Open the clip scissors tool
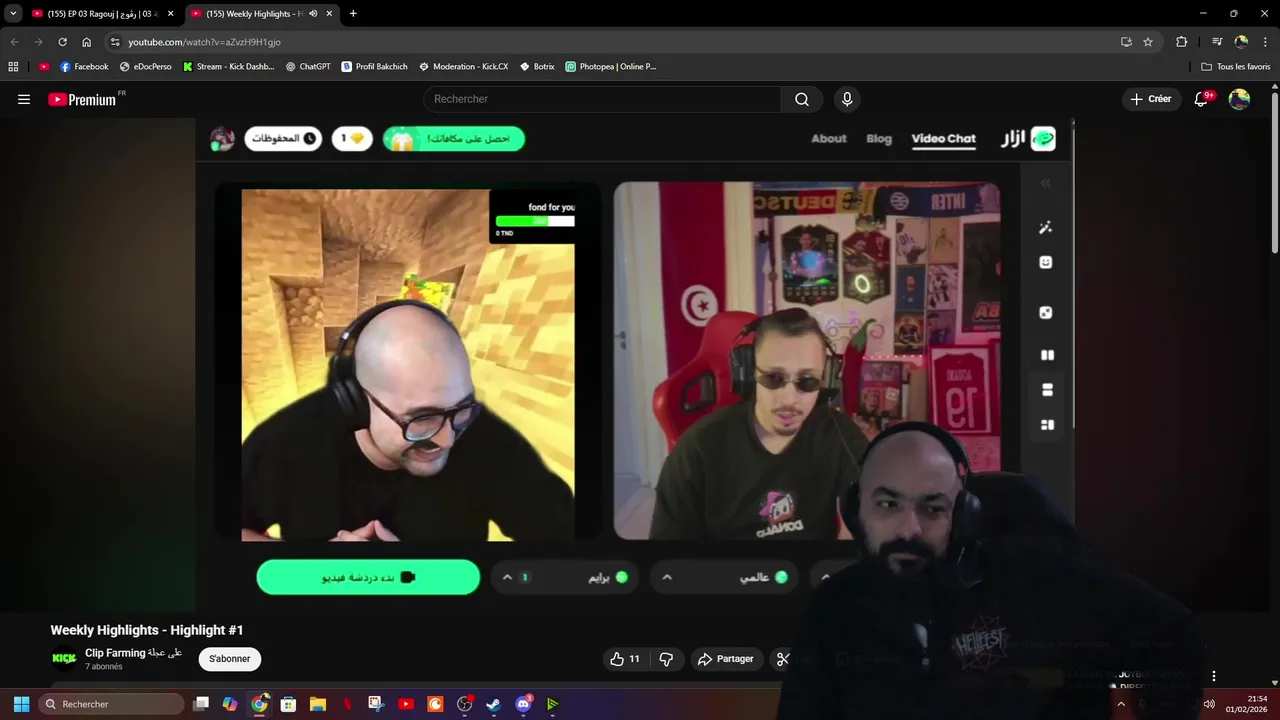 (783, 659)
